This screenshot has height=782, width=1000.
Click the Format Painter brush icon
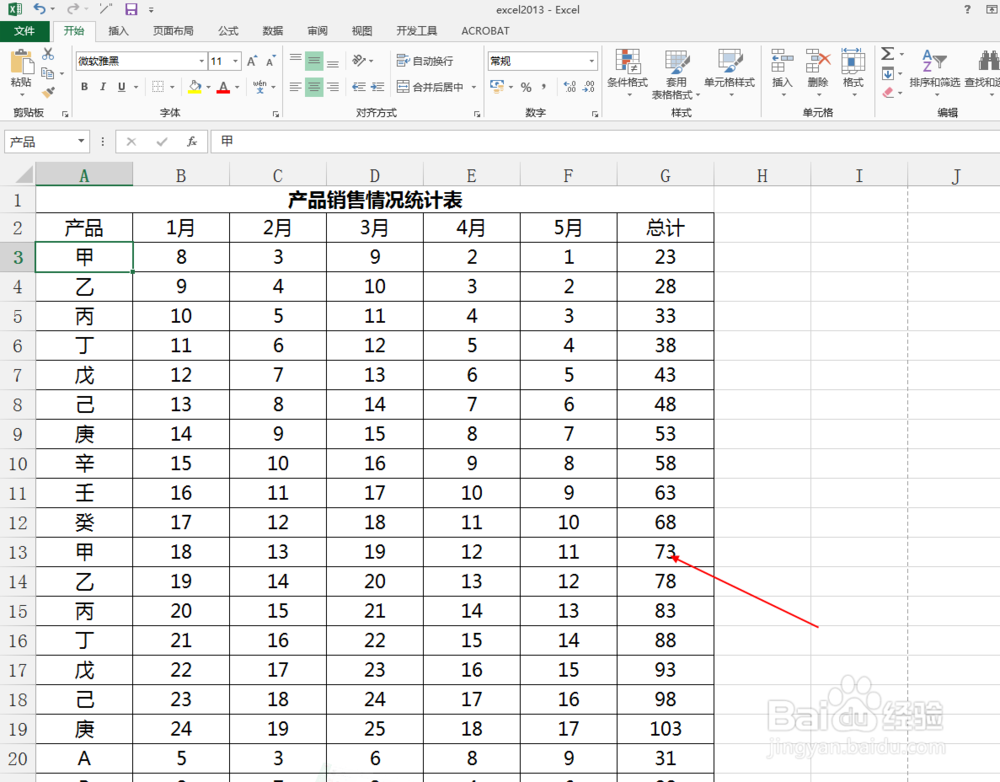(50, 89)
